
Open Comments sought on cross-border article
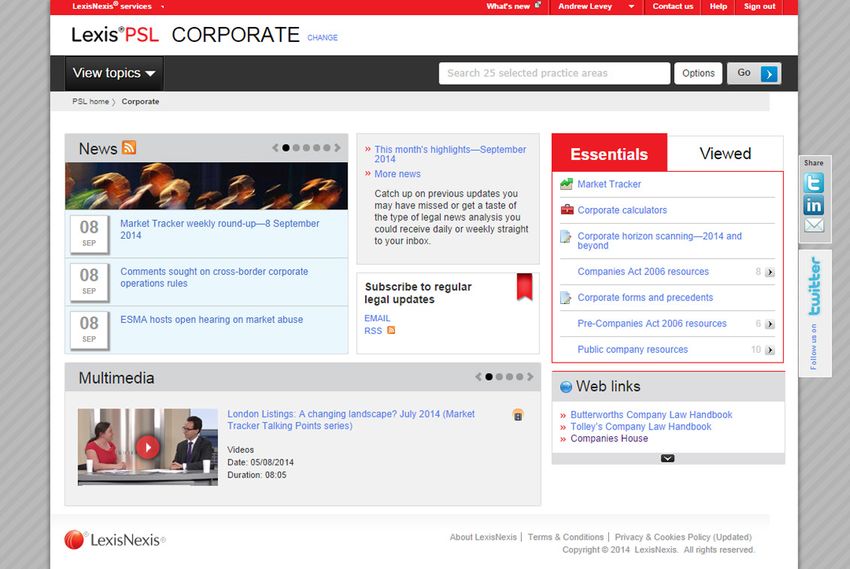214,277
